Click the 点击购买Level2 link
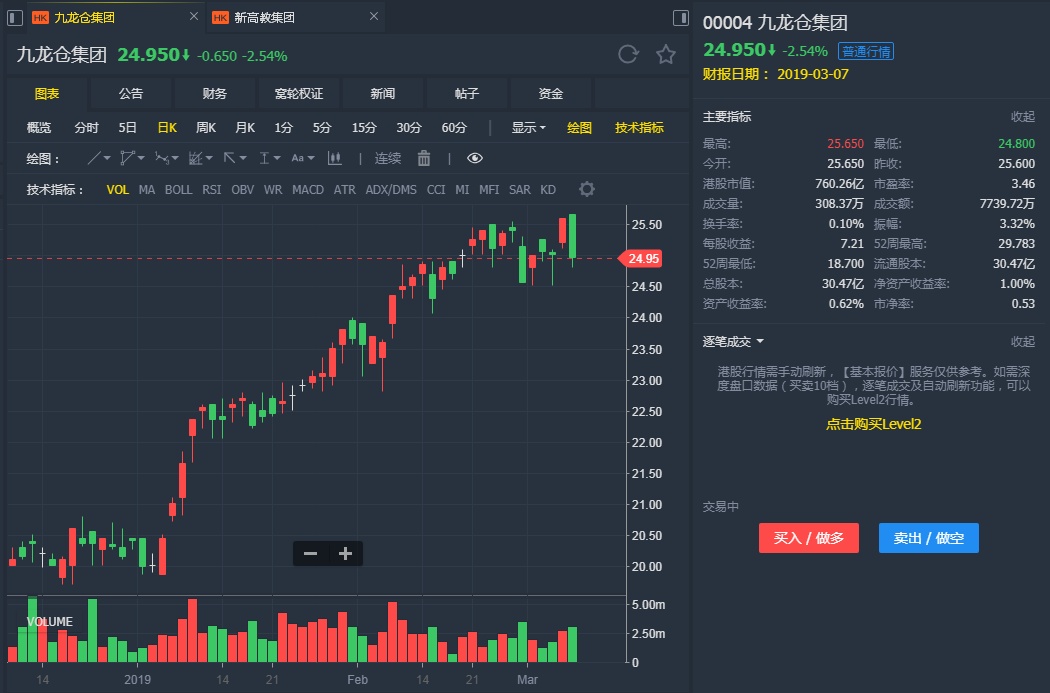This screenshot has height=693, width=1050. pyautogui.click(x=873, y=424)
